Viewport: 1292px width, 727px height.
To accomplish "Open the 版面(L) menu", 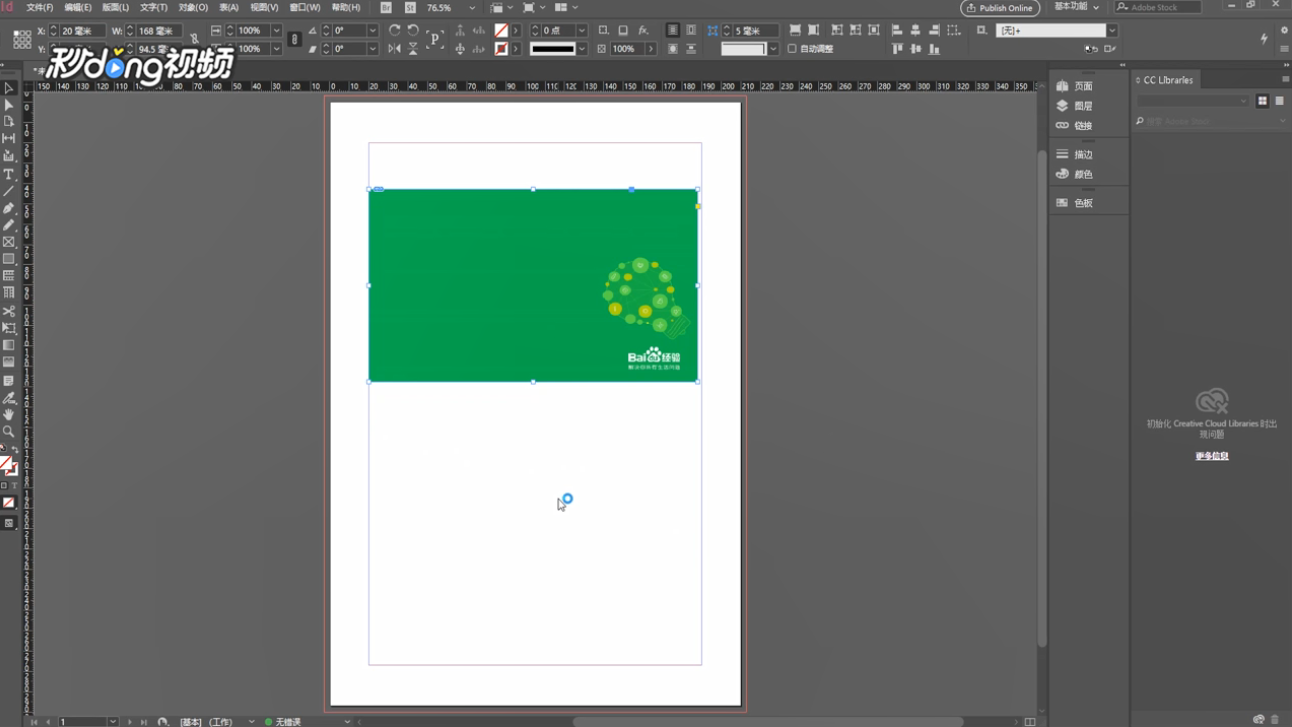I will click(115, 7).
